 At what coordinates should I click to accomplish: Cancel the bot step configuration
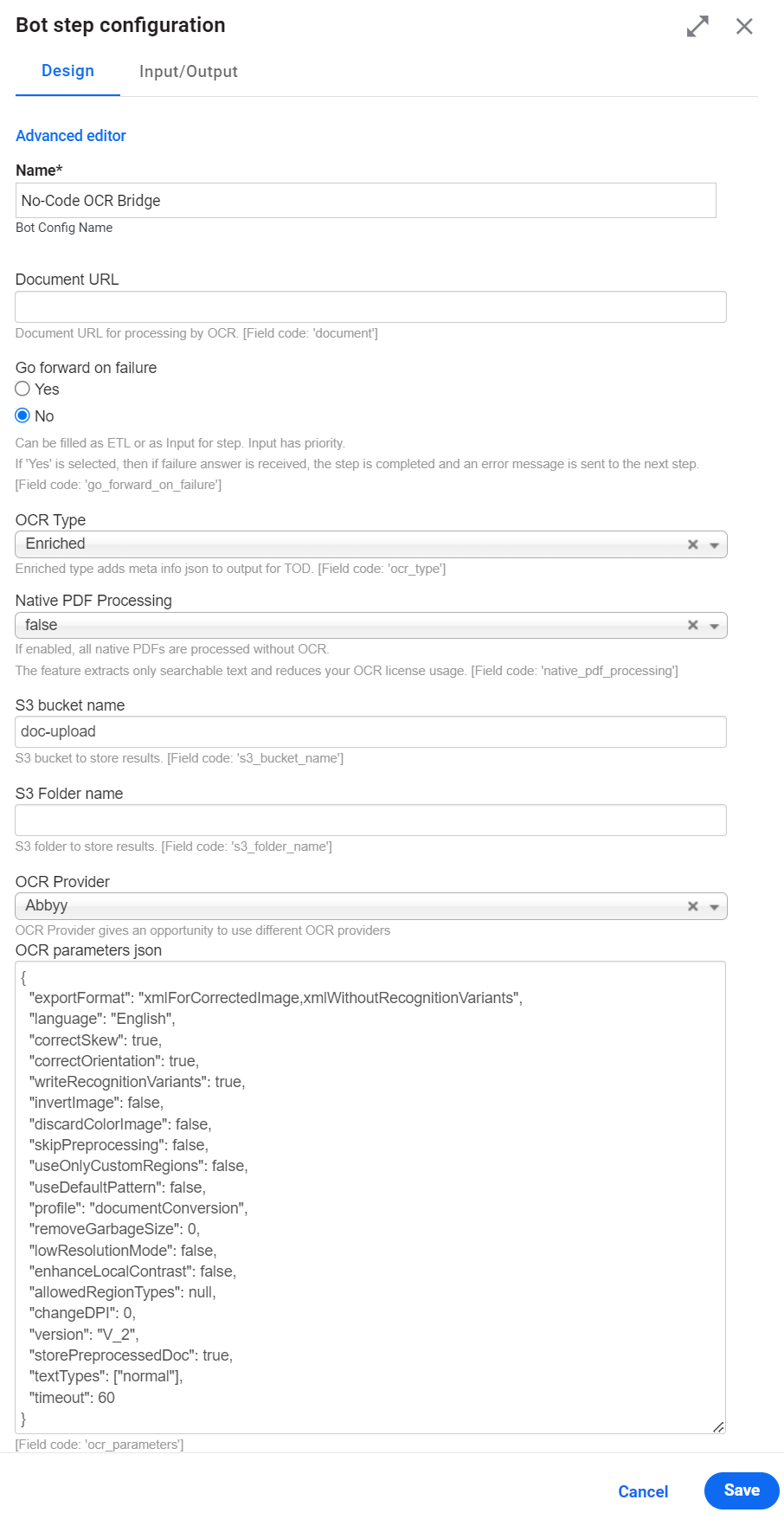pos(643,1491)
